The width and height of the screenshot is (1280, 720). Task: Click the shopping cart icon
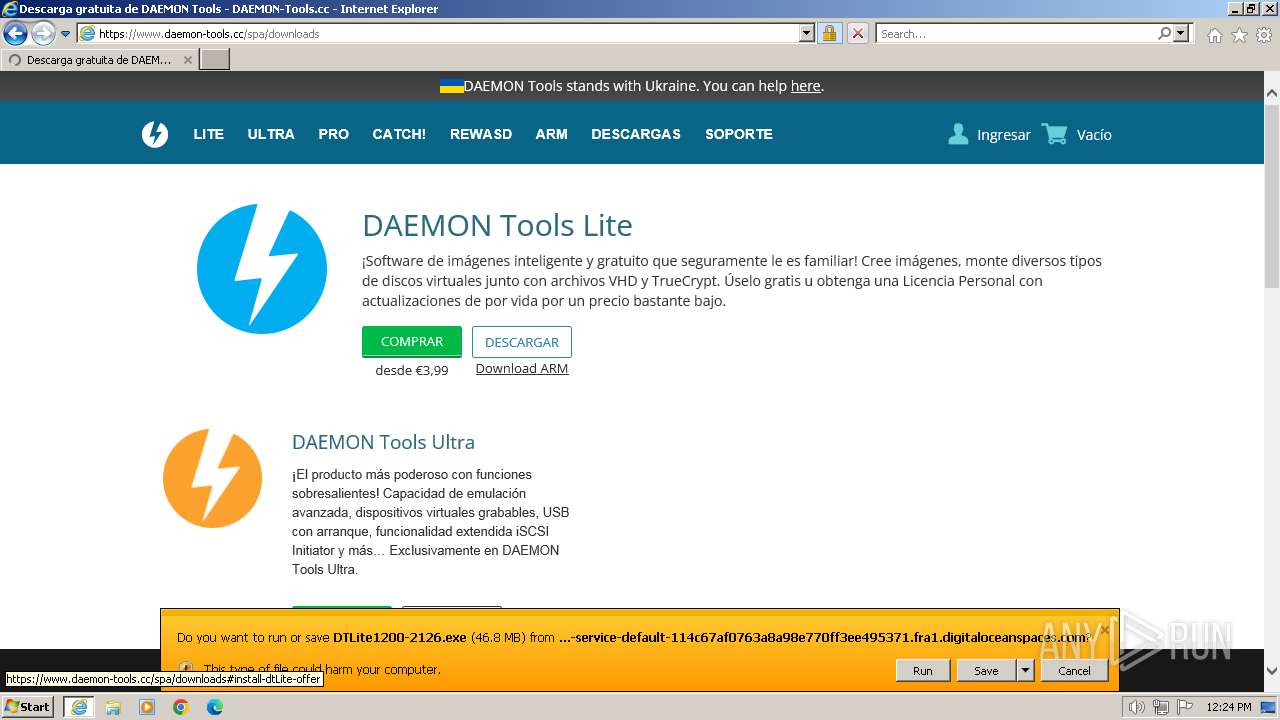point(1054,134)
